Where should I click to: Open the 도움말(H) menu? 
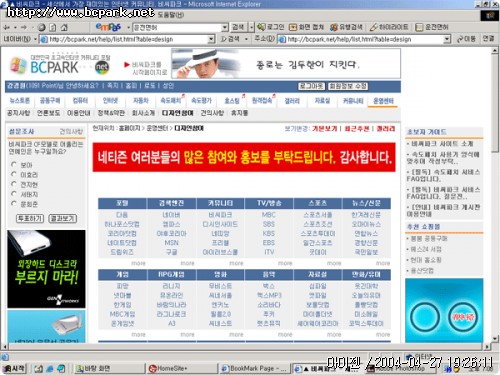tap(171, 15)
